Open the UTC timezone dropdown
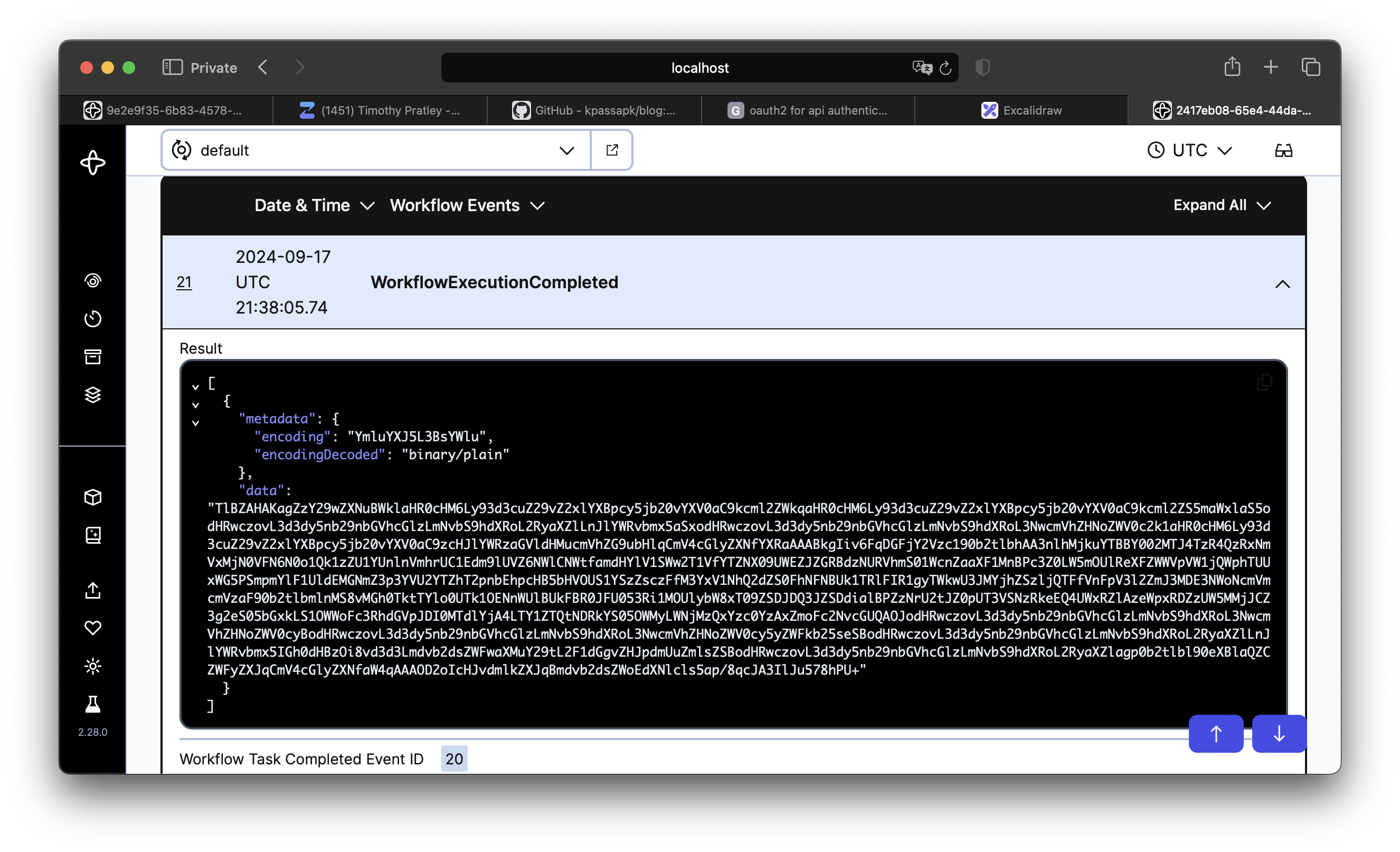The width and height of the screenshot is (1400, 852). (x=1190, y=150)
